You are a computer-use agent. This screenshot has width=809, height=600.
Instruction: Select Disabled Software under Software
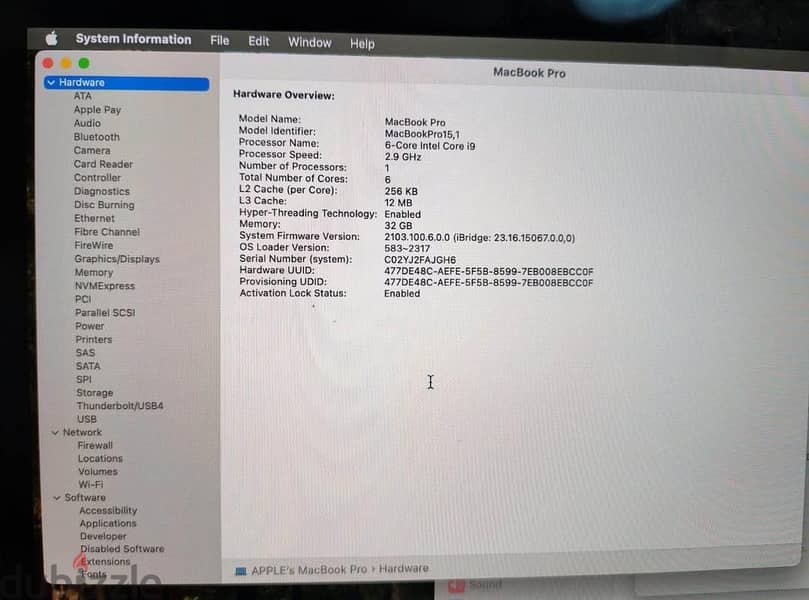(x=122, y=549)
